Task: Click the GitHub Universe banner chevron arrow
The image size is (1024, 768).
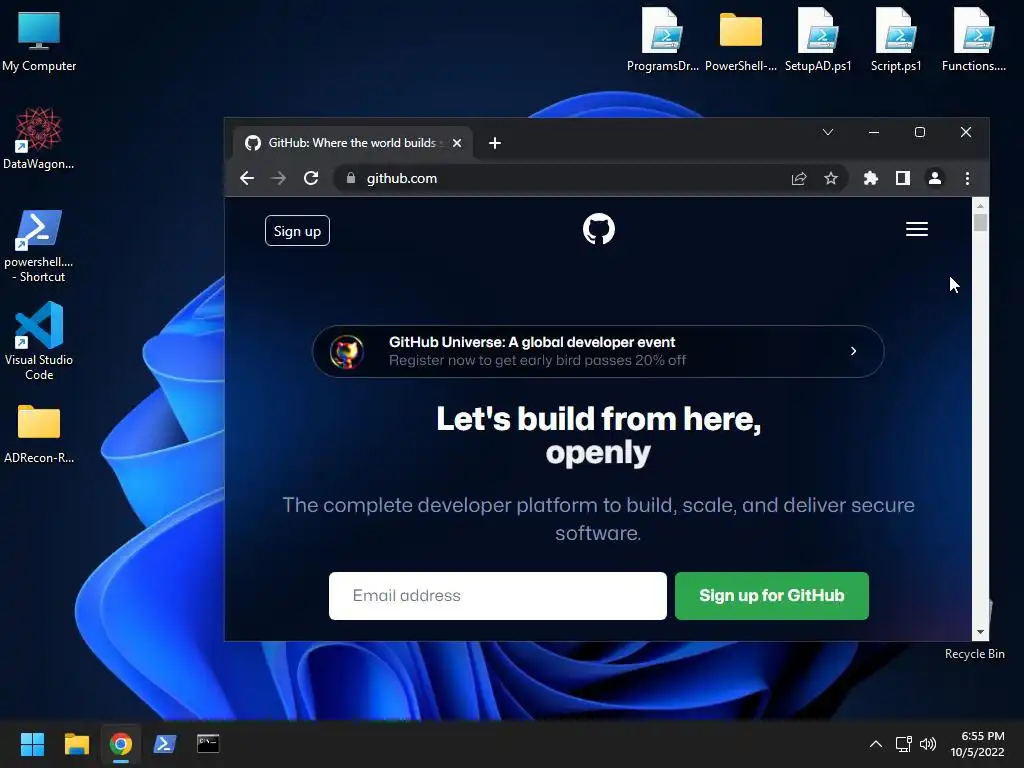Action: coord(853,351)
